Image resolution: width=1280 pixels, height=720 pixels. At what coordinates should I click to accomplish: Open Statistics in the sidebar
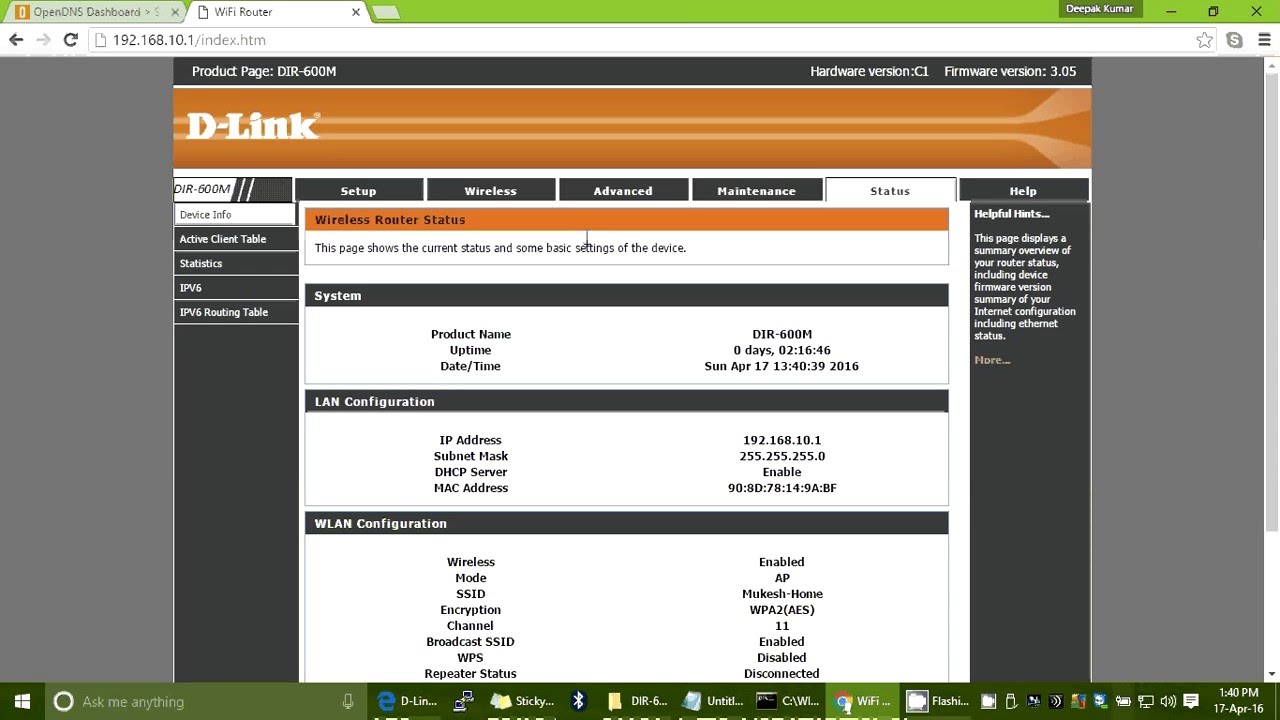(236, 263)
